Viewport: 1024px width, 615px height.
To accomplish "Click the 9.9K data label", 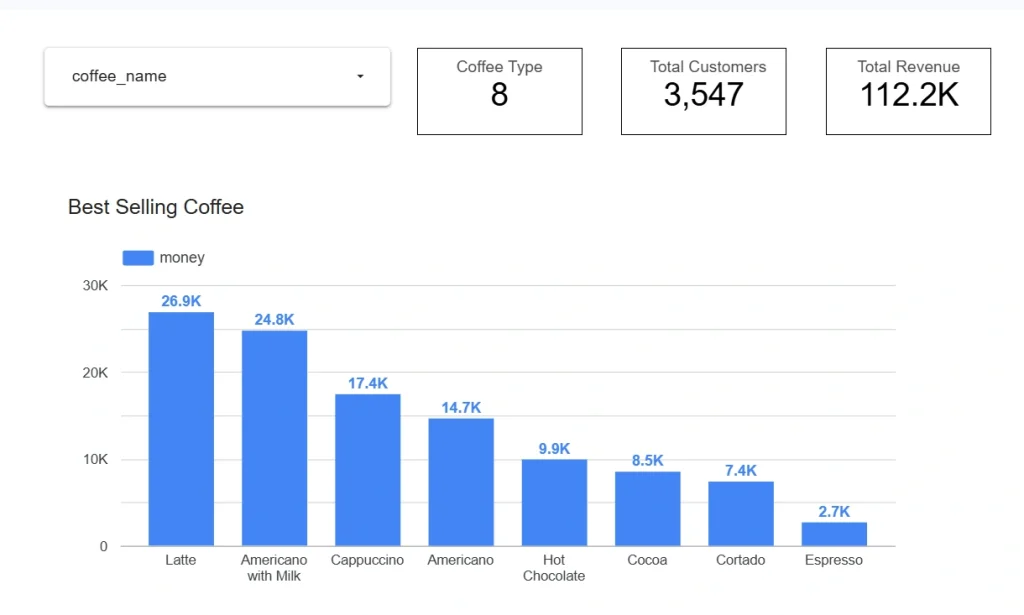I will [x=554, y=449].
